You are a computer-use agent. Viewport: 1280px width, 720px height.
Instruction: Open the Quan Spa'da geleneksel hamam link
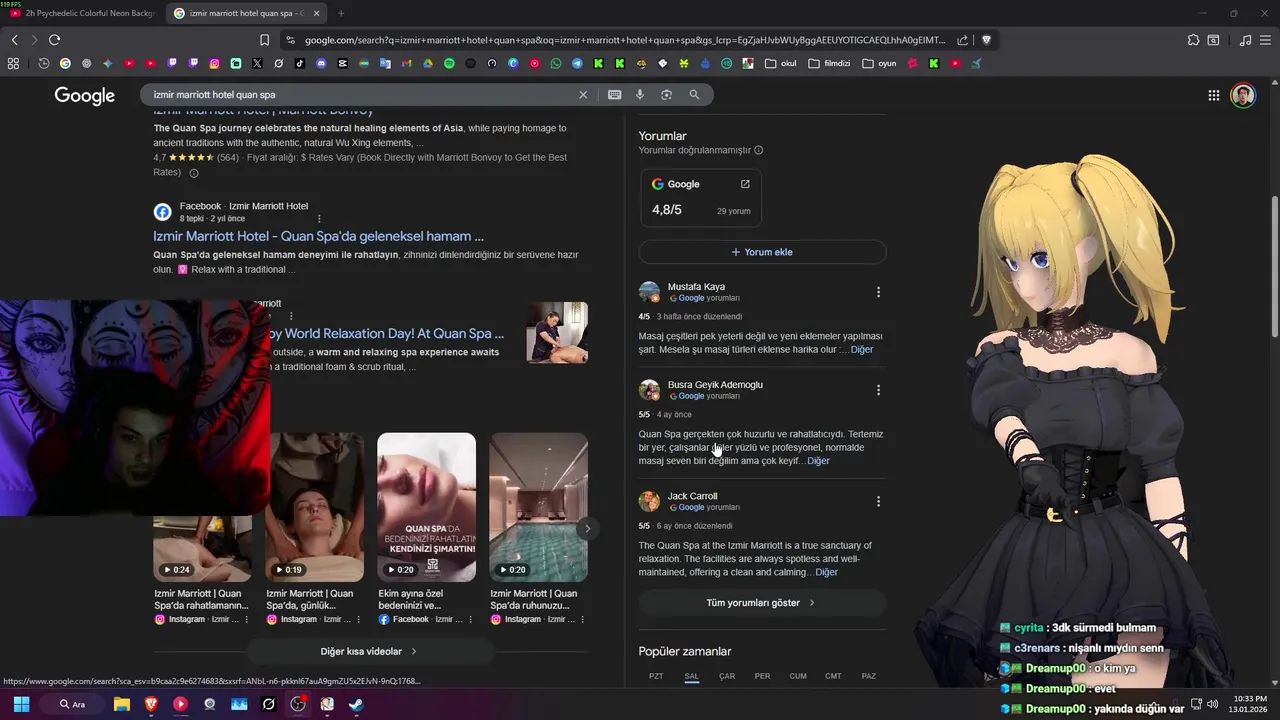click(x=318, y=236)
